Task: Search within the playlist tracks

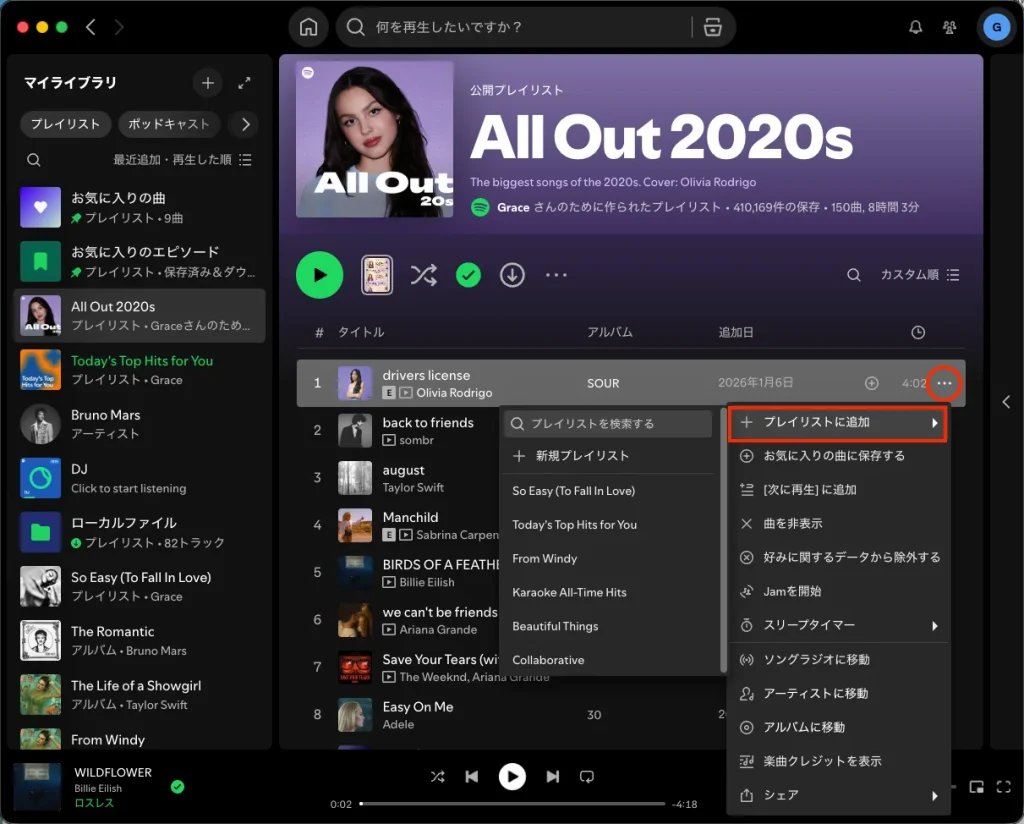Action: tap(854, 275)
